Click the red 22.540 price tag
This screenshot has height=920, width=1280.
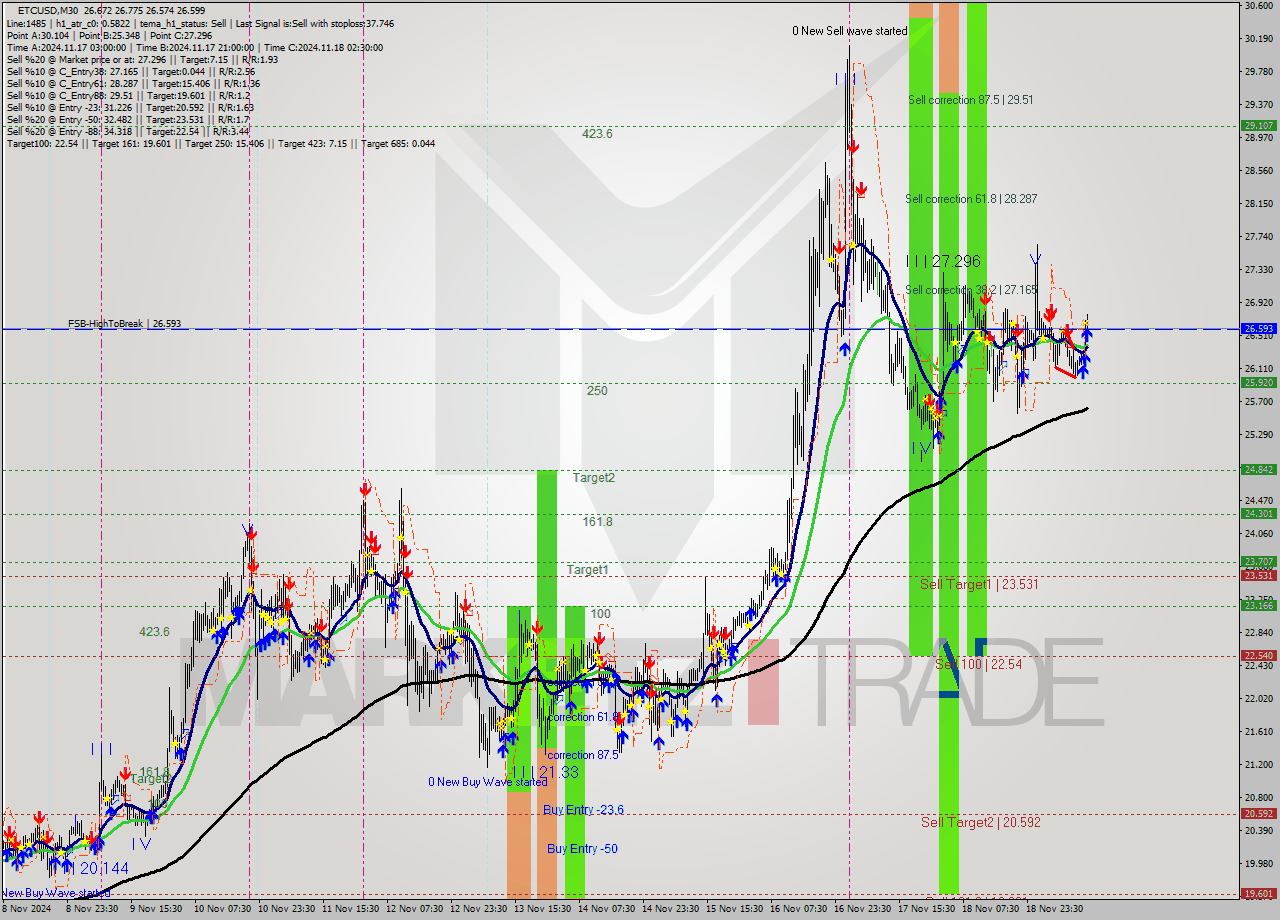(x=1258, y=656)
